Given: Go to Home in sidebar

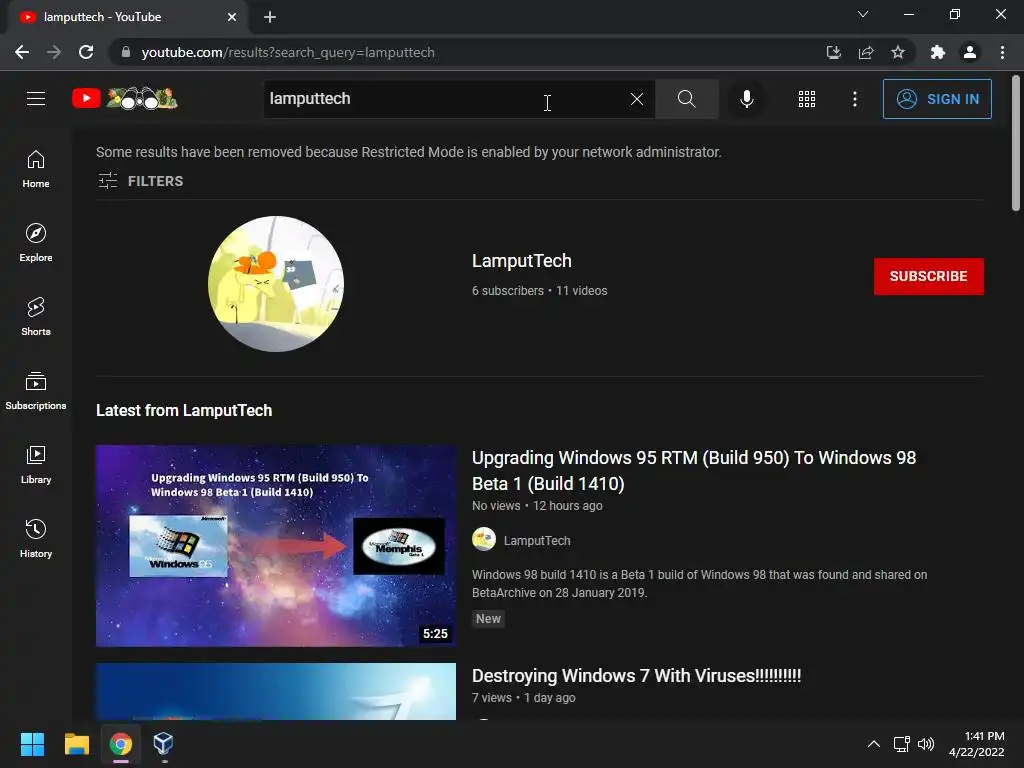Looking at the screenshot, I should 36,169.
